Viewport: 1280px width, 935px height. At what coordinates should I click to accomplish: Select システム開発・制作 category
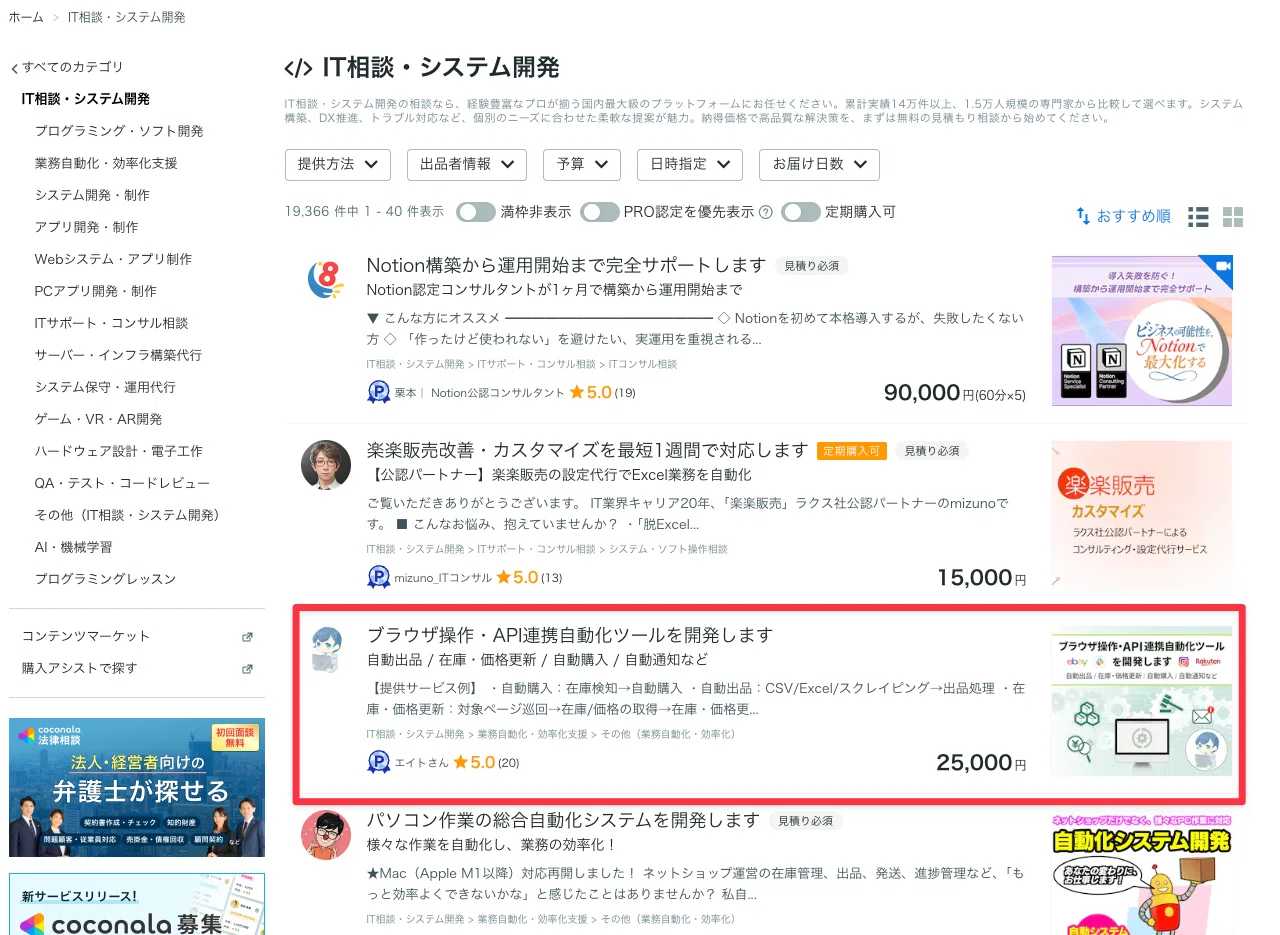point(92,195)
